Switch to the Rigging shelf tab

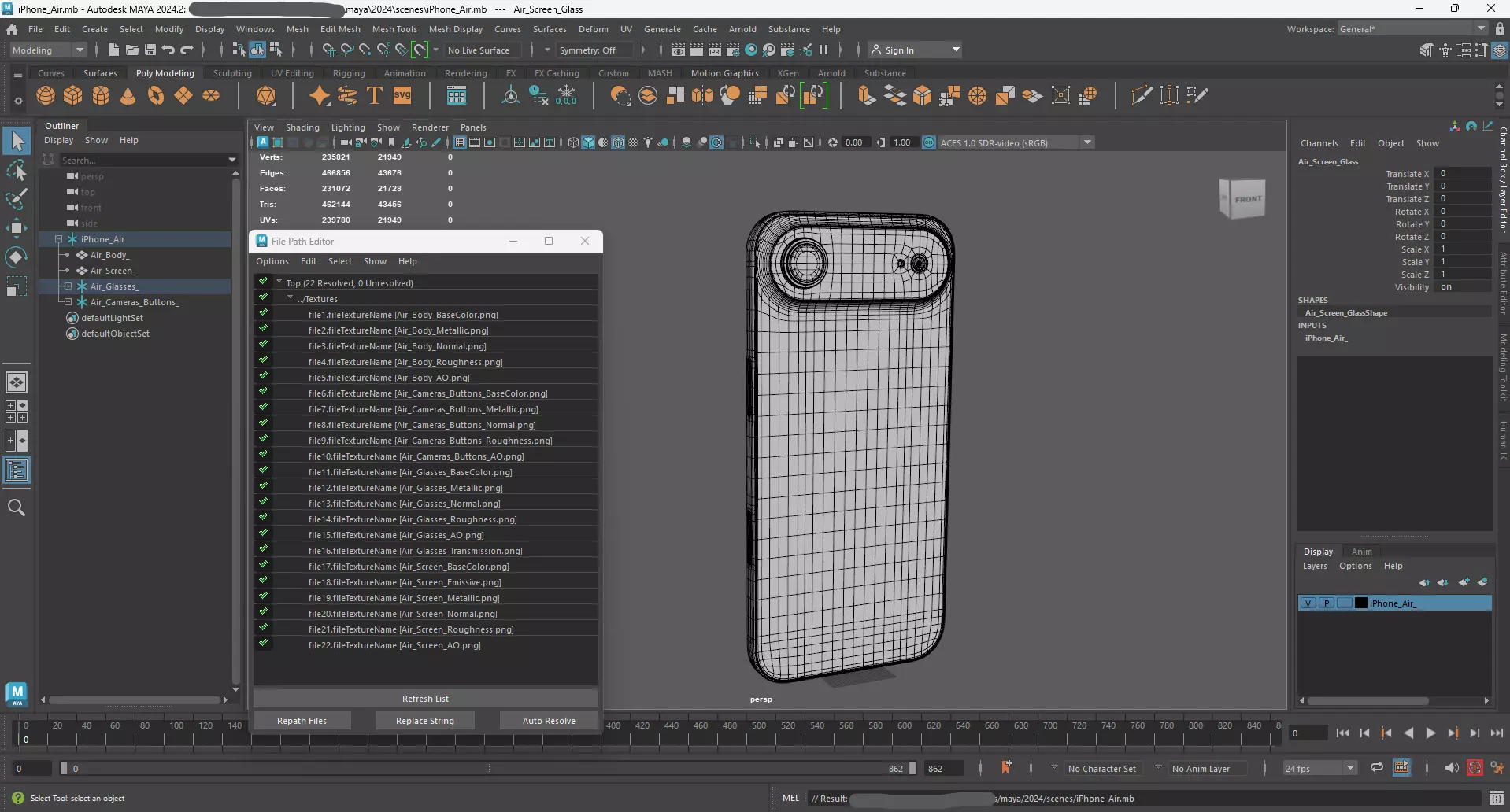click(x=349, y=73)
